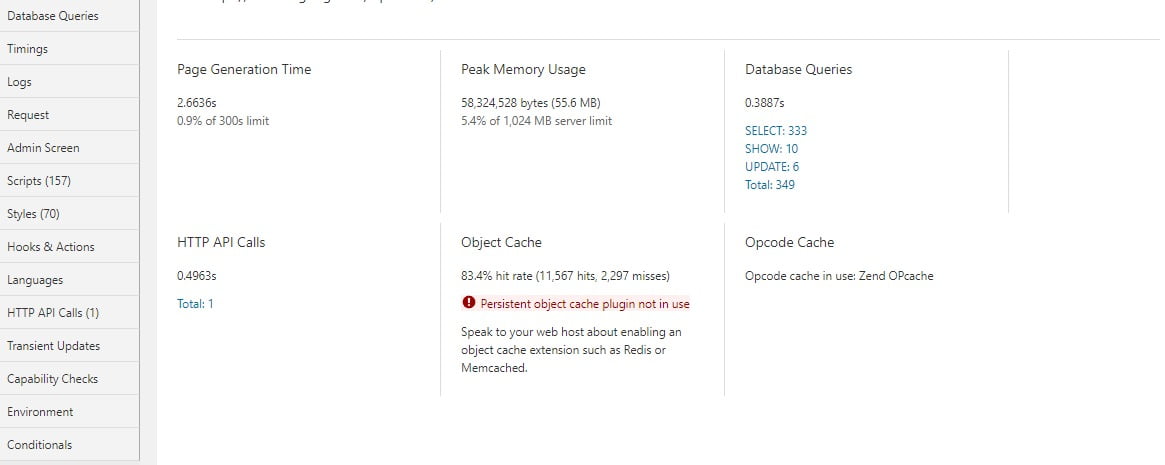
Task: Open the Conditionals panel
Action: (69, 444)
